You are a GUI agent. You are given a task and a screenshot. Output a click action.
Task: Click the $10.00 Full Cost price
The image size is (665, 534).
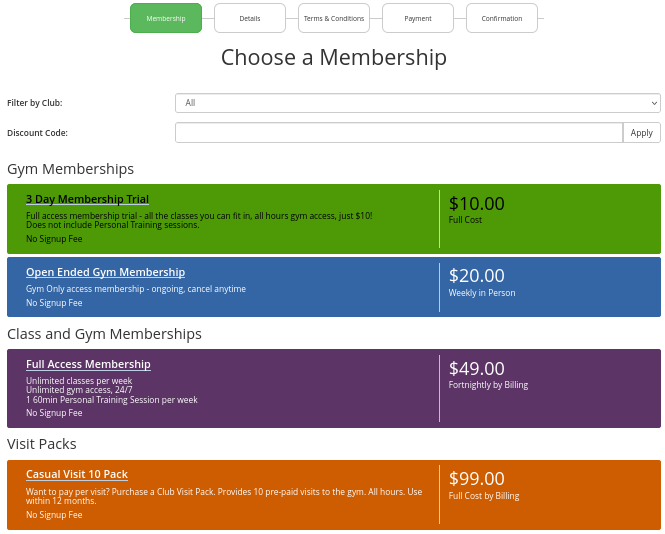(477, 210)
